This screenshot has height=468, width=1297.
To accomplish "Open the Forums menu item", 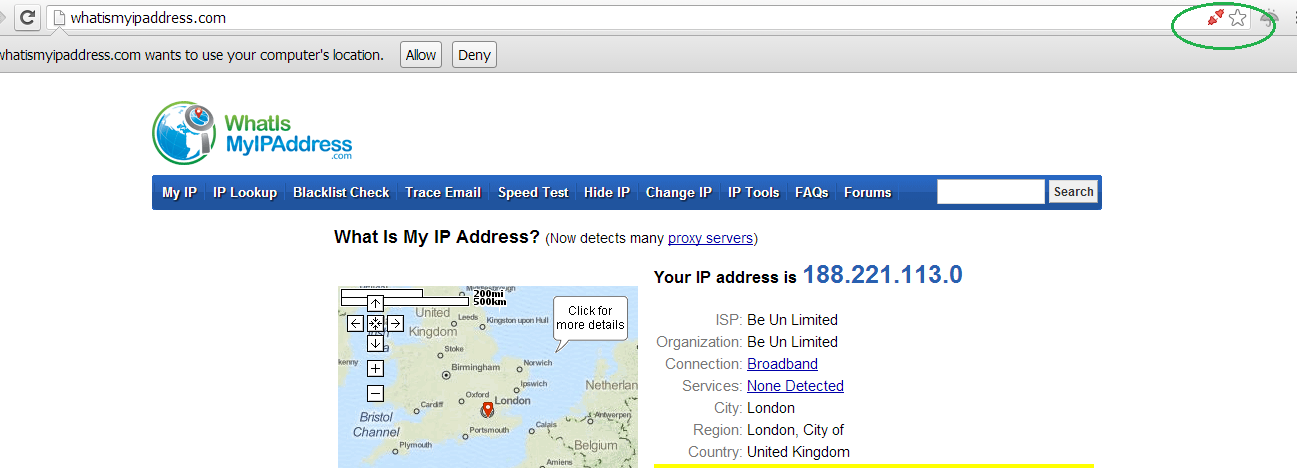I will point(867,192).
